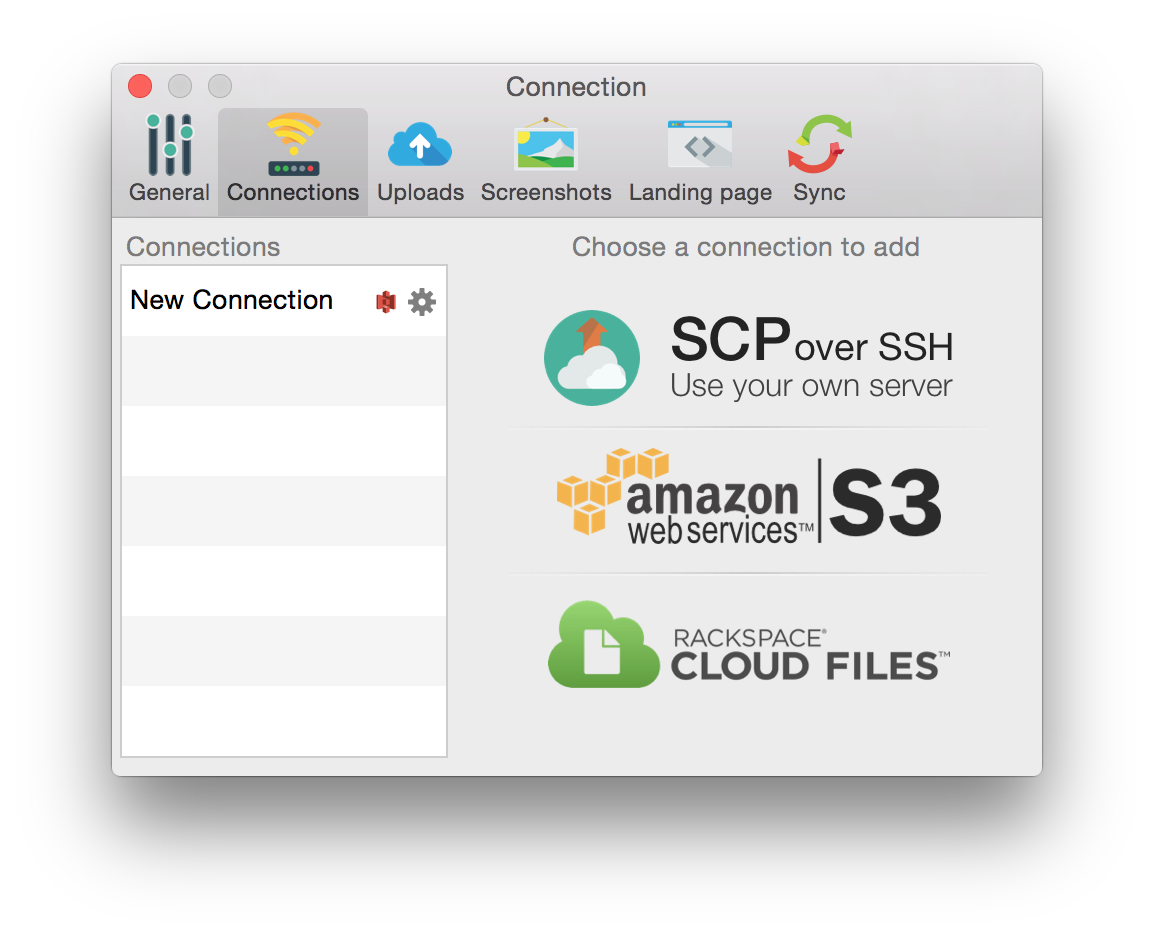Open the General preferences tab

click(169, 158)
